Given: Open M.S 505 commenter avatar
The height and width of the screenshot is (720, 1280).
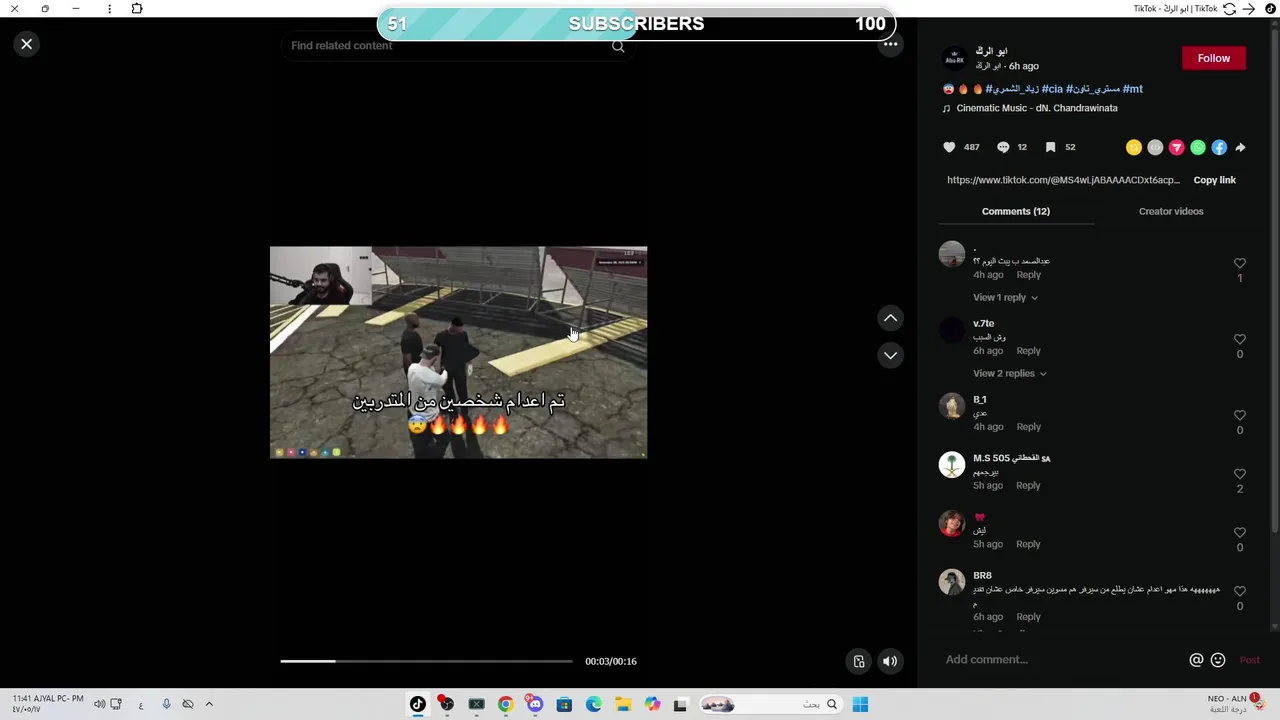Looking at the screenshot, I should [x=952, y=464].
